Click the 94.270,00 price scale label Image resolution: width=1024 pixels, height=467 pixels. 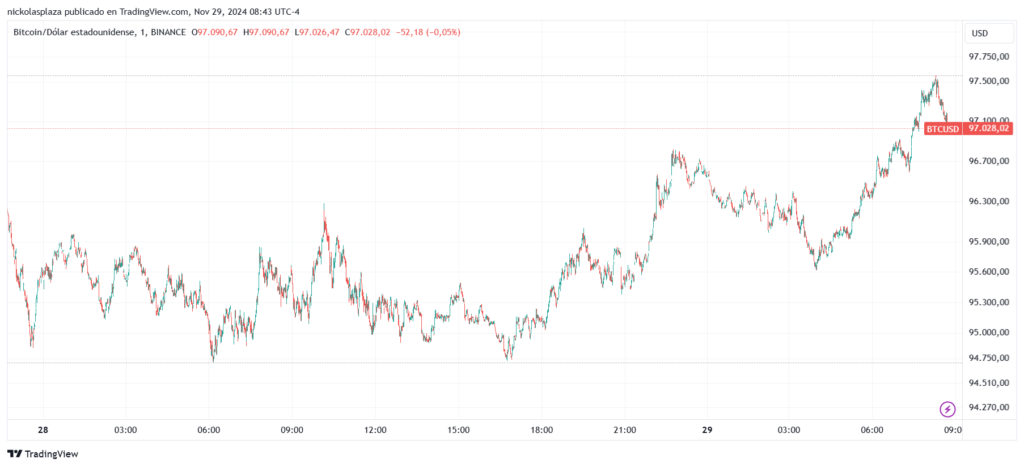point(989,407)
